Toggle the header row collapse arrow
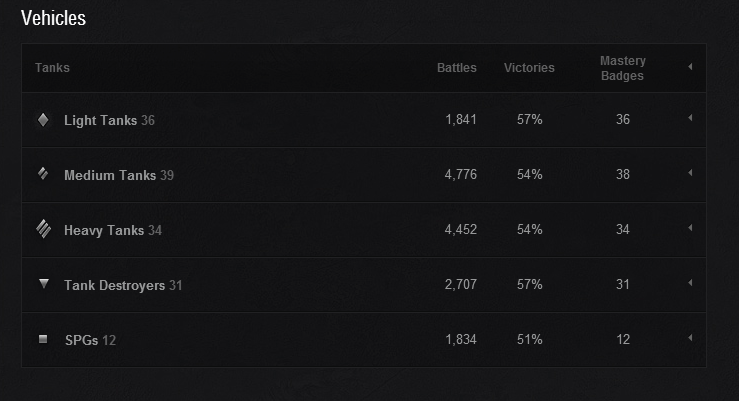 690,67
